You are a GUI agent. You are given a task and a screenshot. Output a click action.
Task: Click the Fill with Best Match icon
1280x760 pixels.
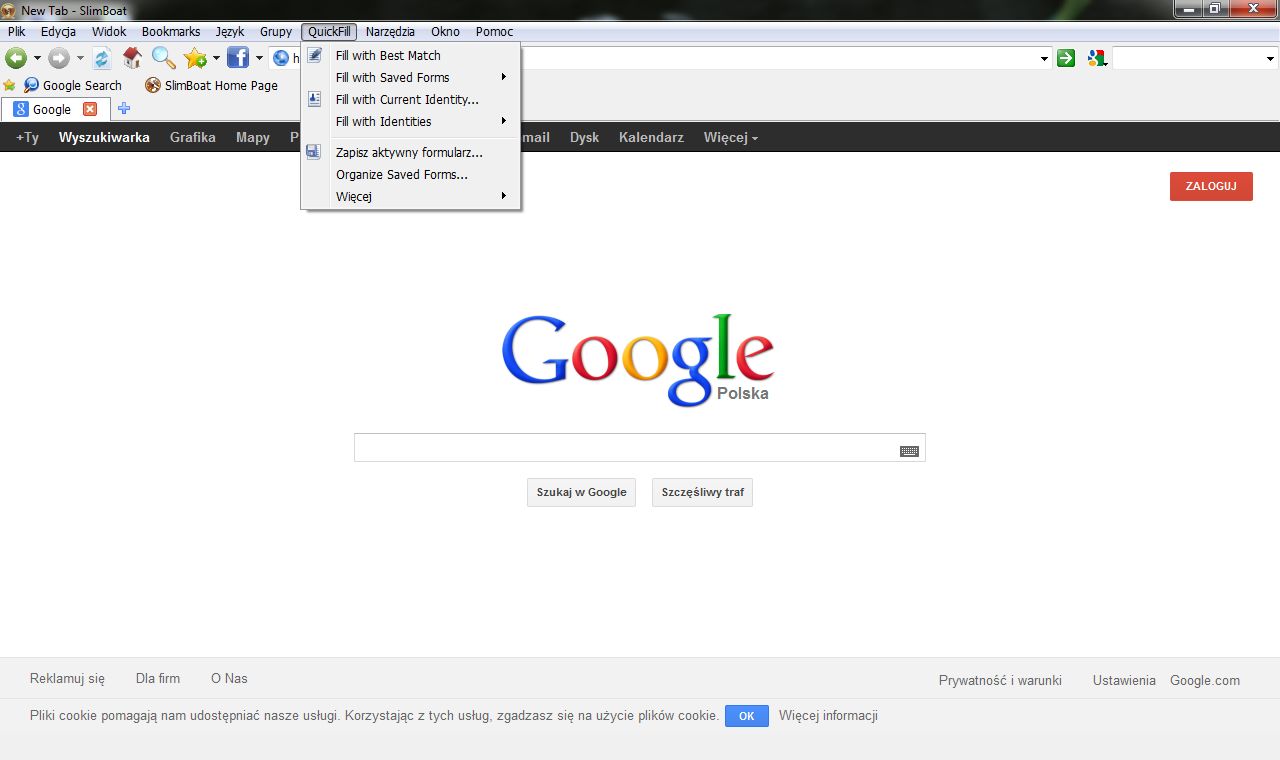[x=315, y=55]
